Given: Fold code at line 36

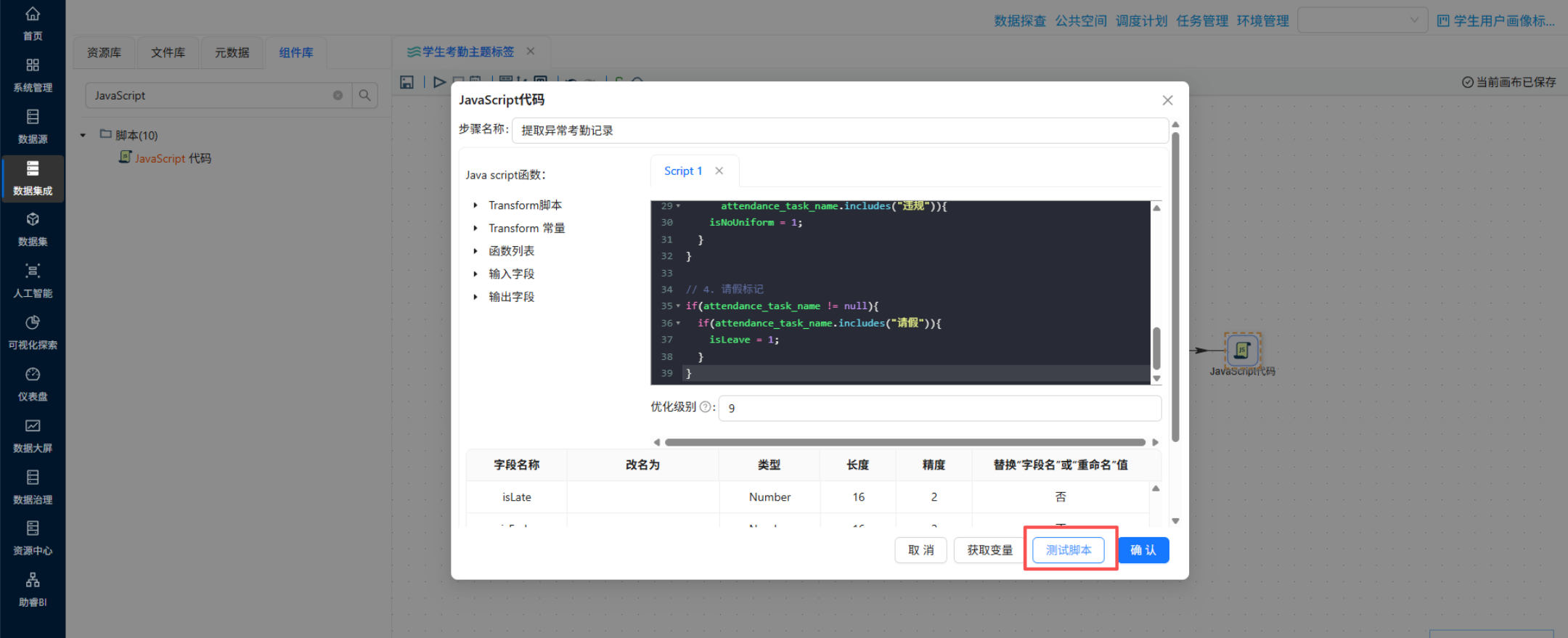Looking at the screenshot, I should pos(678,323).
